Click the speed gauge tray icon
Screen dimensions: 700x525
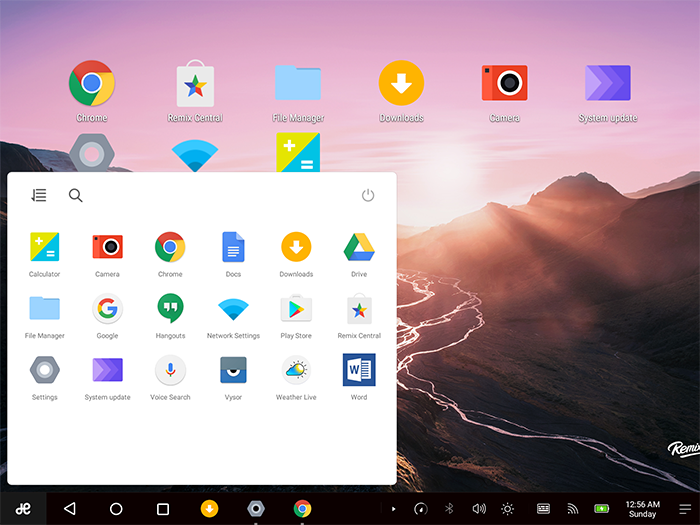[421, 508]
